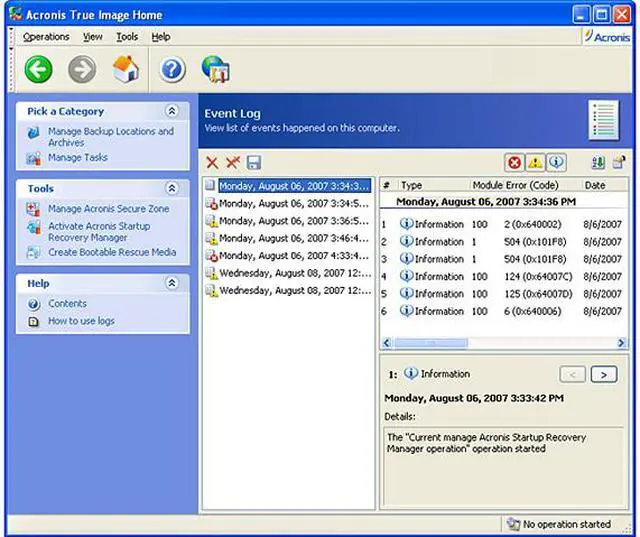Click the scrollbar's right arrow in the events table
Screen dimensions: 640x537
click(x=621, y=343)
